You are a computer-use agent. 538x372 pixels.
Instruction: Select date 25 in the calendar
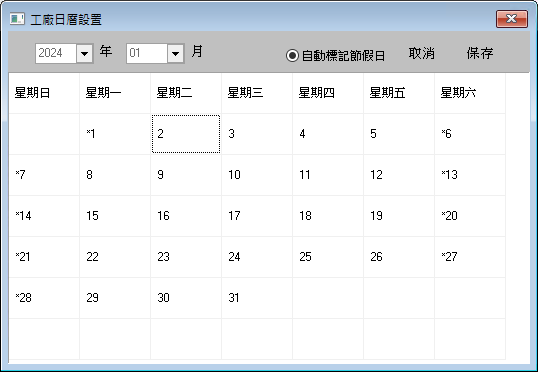tap(328, 257)
